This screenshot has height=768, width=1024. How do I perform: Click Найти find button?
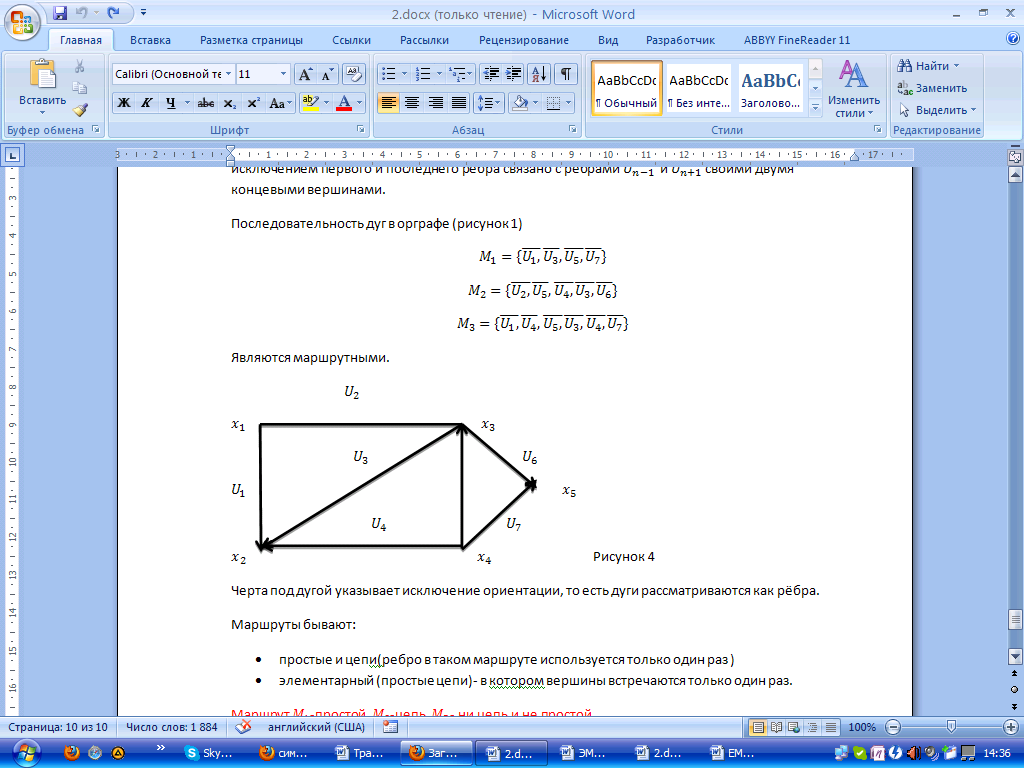[x=929, y=66]
